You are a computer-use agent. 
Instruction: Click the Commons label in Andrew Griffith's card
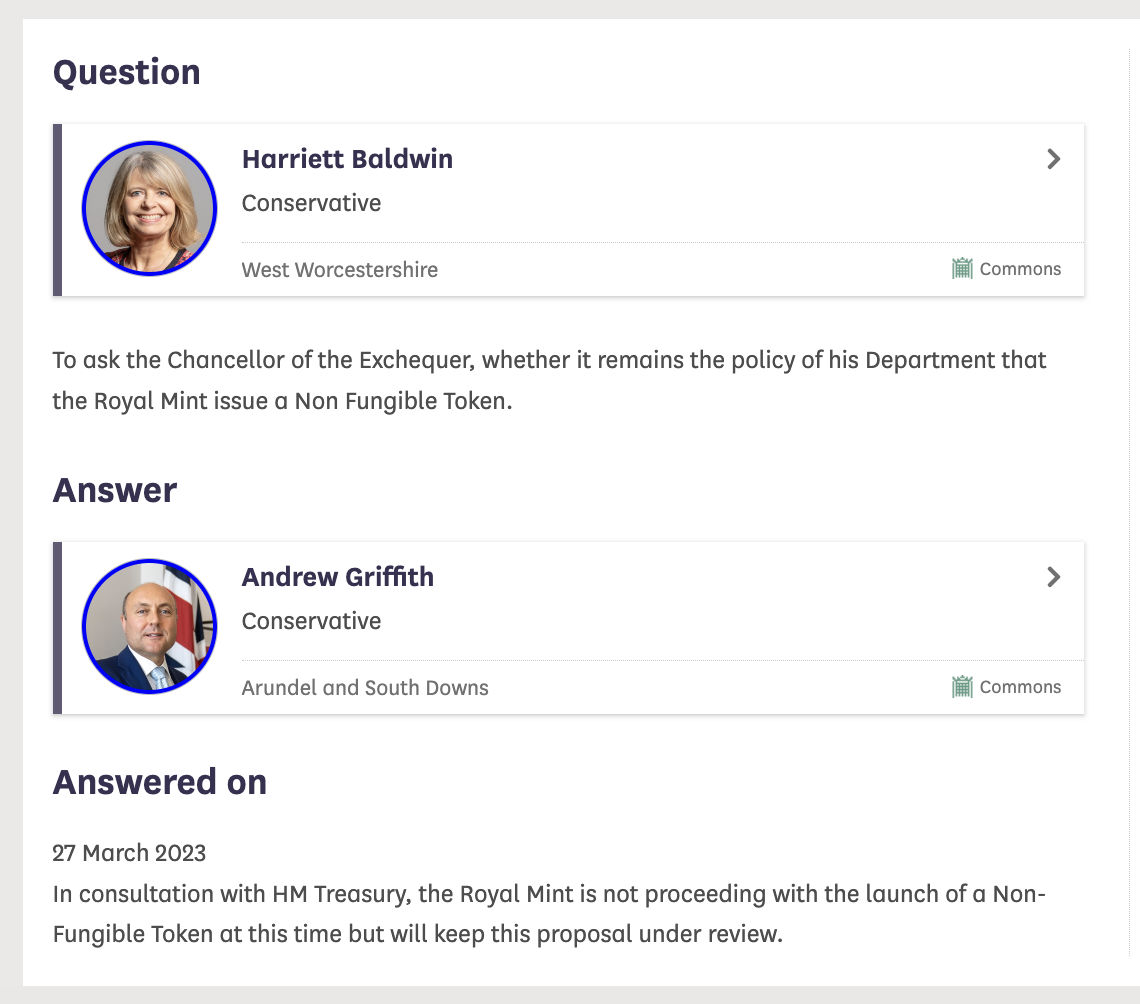point(1020,687)
